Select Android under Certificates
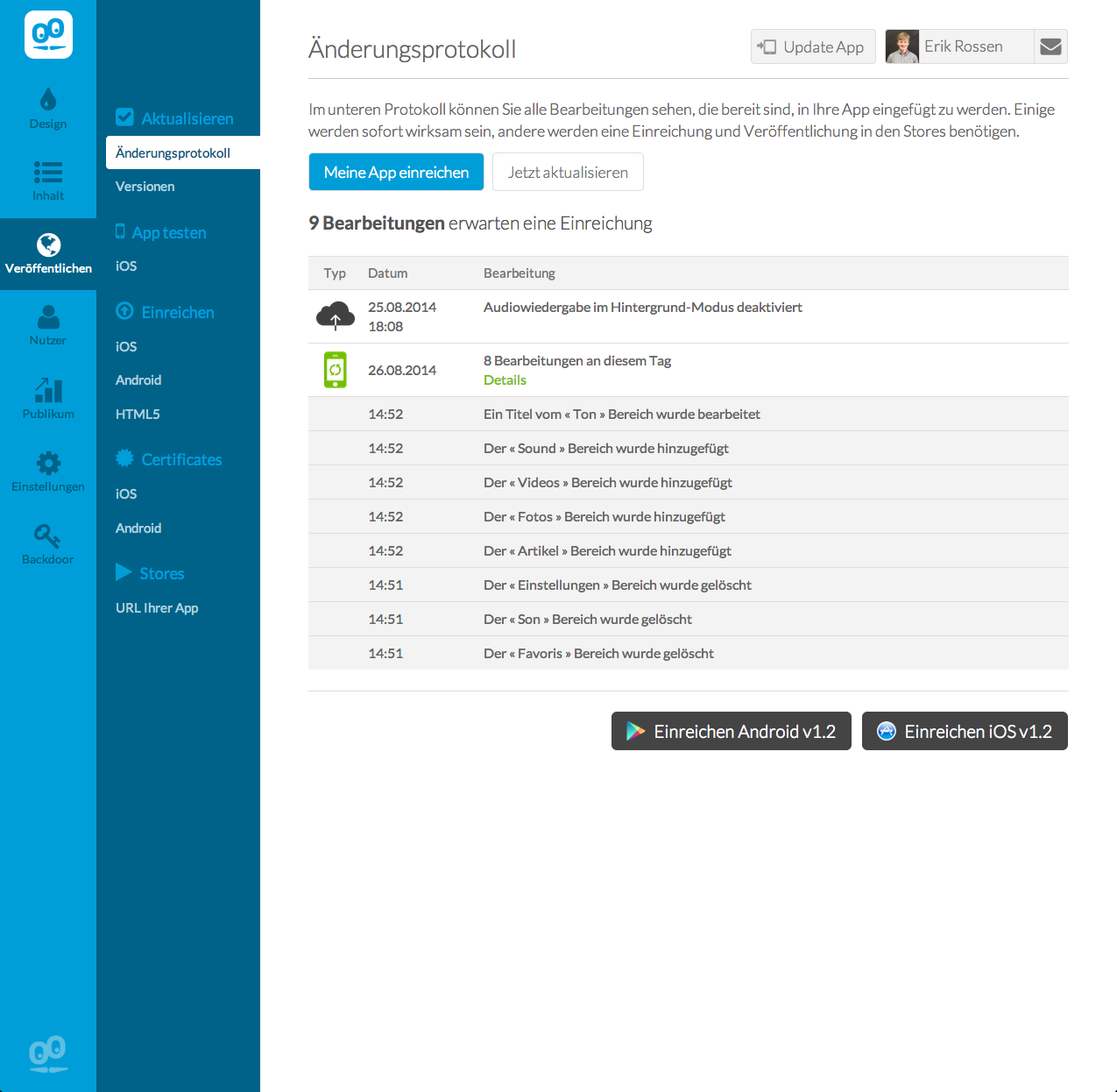 138,528
